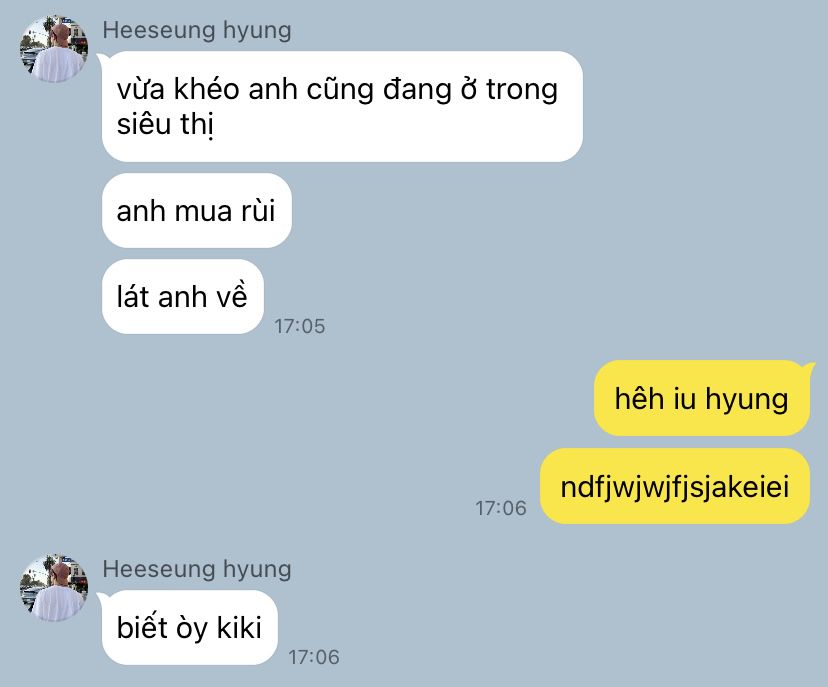Open the bottom Heeseung hyung profile picture
The height and width of the screenshot is (687, 828).
pos(54,587)
